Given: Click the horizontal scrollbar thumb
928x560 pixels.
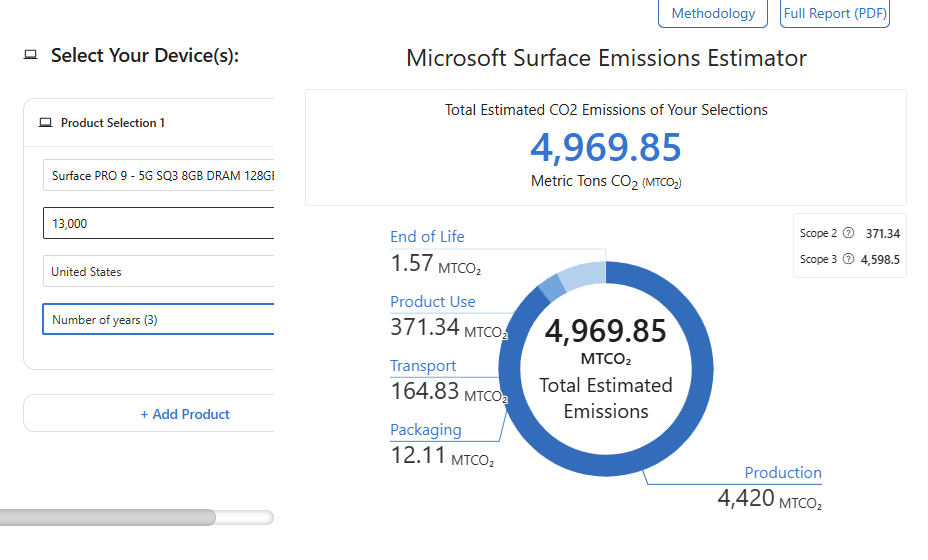Looking at the screenshot, I should [x=108, y=517].
